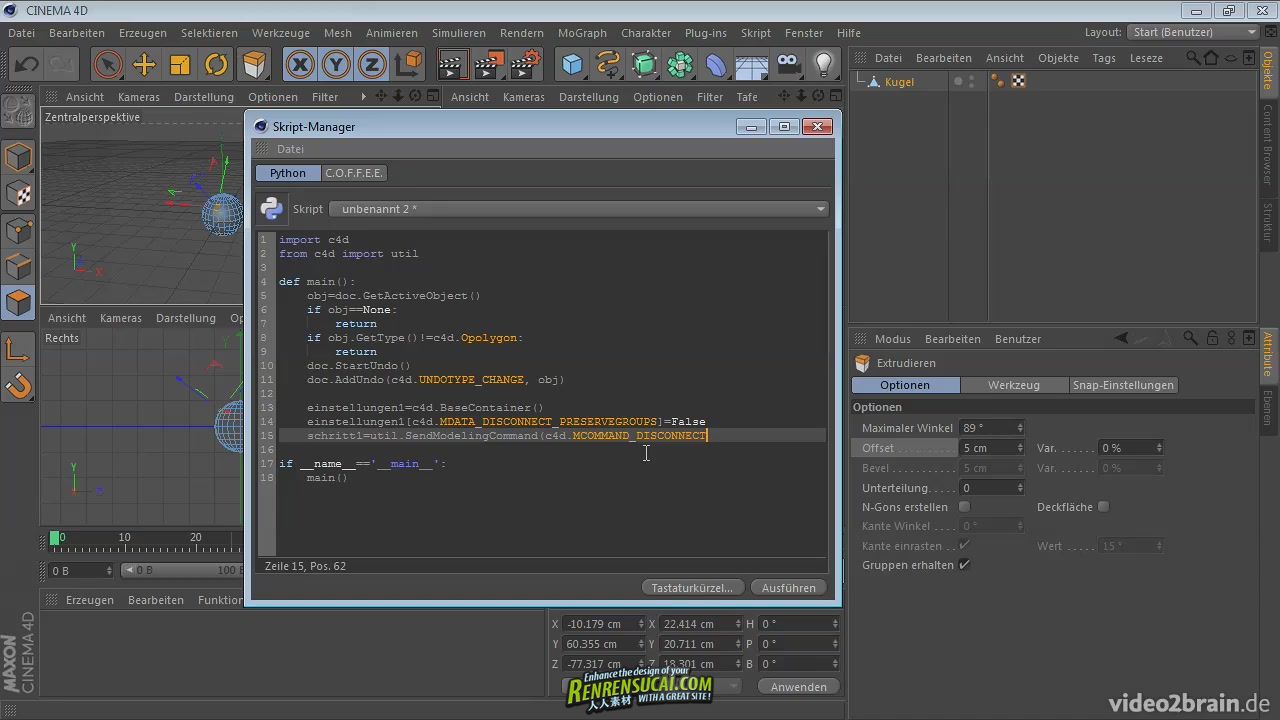Switch to the C.O.F.F.E.E. tab

click(x=354, y=173)
